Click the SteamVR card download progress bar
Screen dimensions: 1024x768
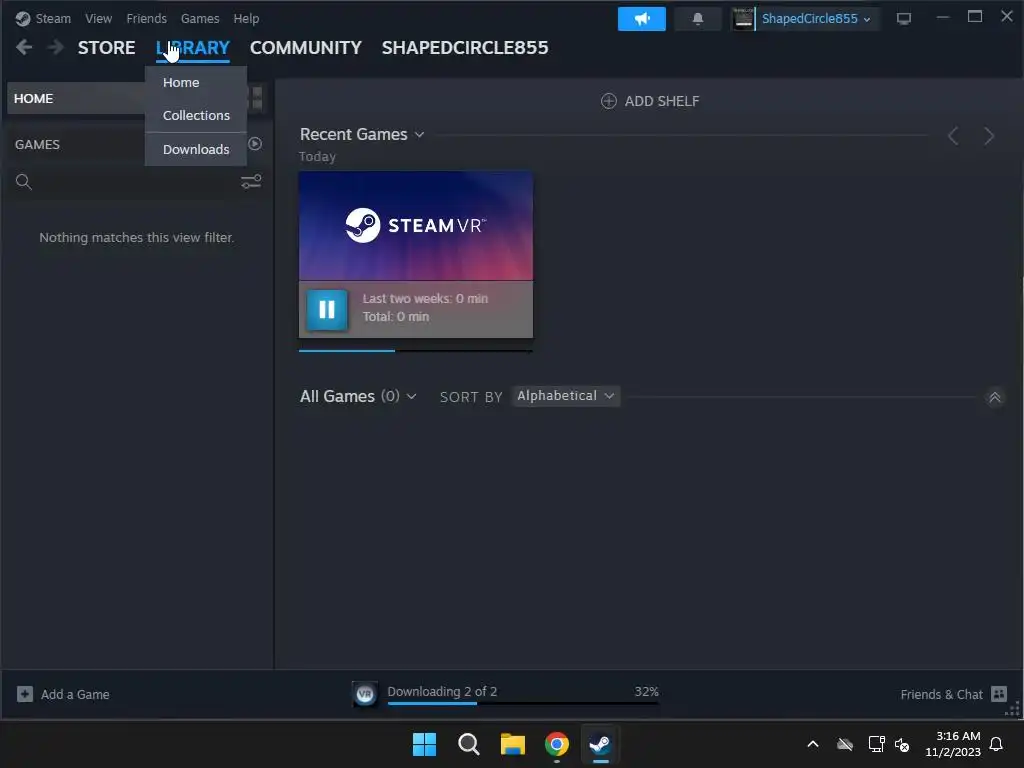(416, 351)
